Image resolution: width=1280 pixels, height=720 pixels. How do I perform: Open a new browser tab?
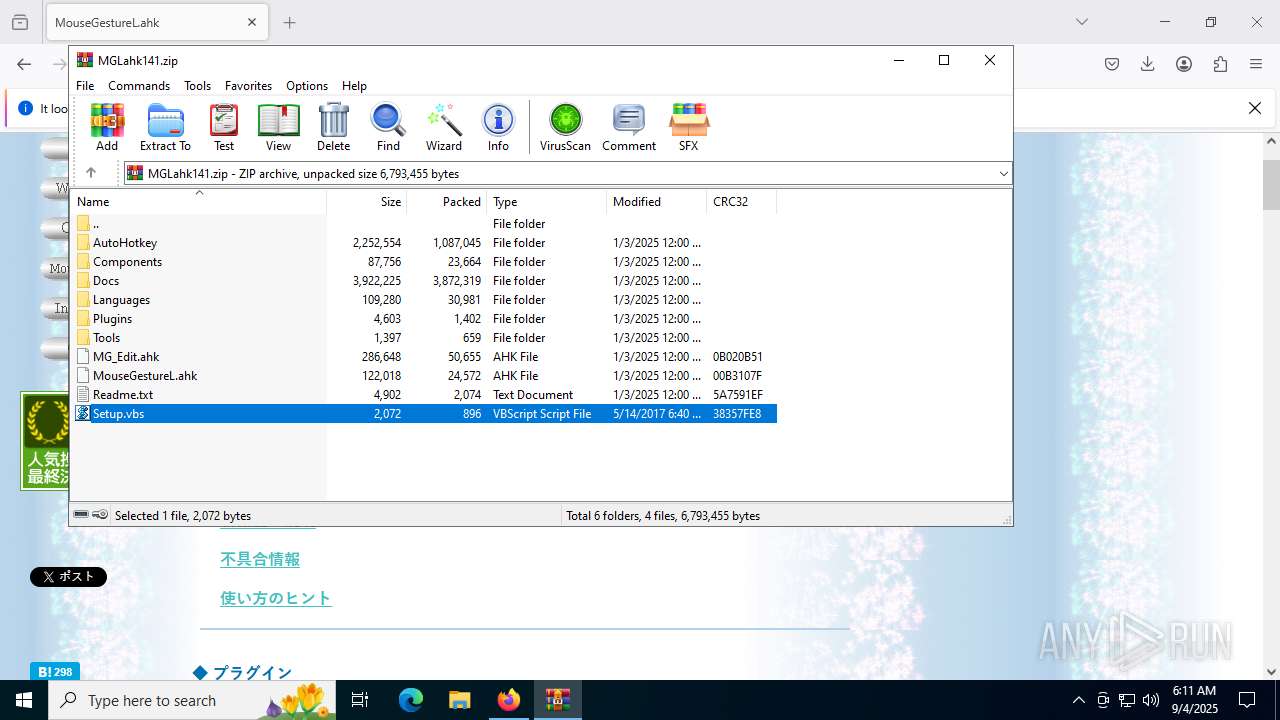pos(290,22)
